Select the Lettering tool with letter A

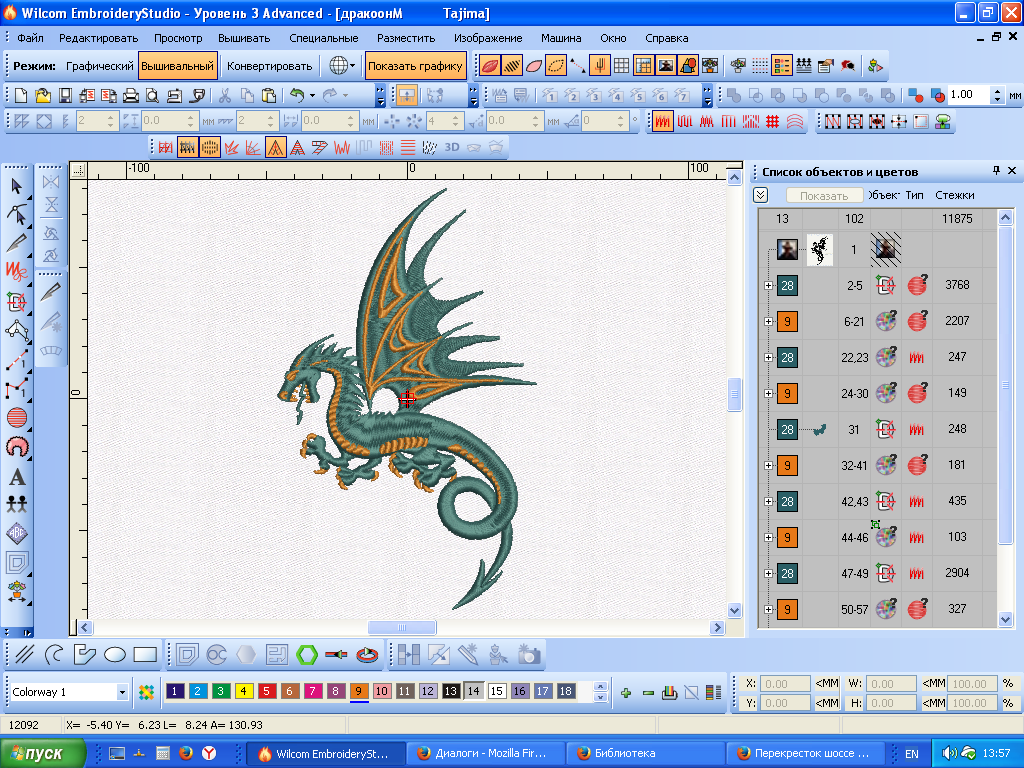click(x=16, y=477)
